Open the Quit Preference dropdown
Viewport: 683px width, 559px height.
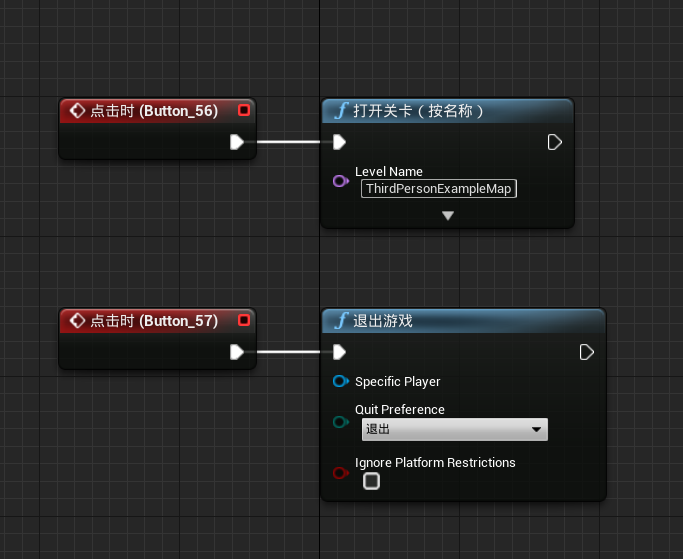455,429
